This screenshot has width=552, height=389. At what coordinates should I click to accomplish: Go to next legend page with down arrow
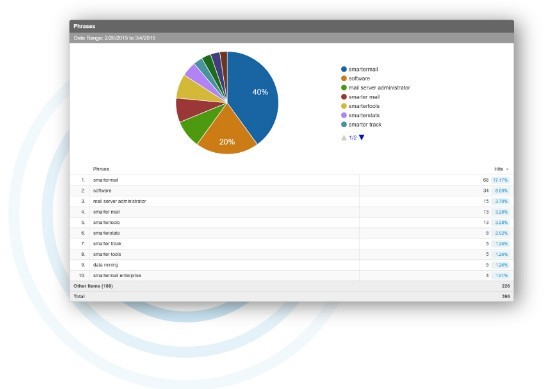pyautogui.click(x=362, y=138)
